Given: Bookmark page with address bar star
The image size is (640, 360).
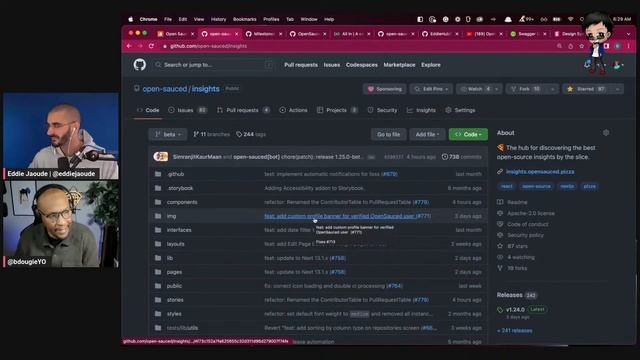Looking at the screenshot, I should point(582,46).
